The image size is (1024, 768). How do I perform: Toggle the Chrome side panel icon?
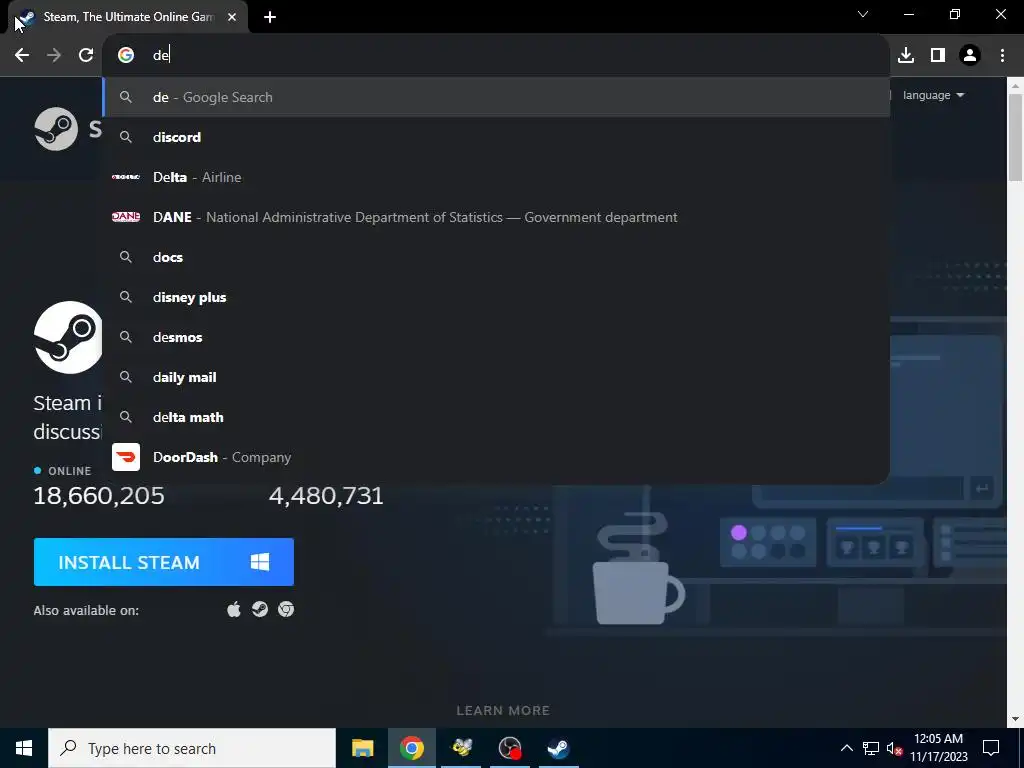click(x=938, y=56)
